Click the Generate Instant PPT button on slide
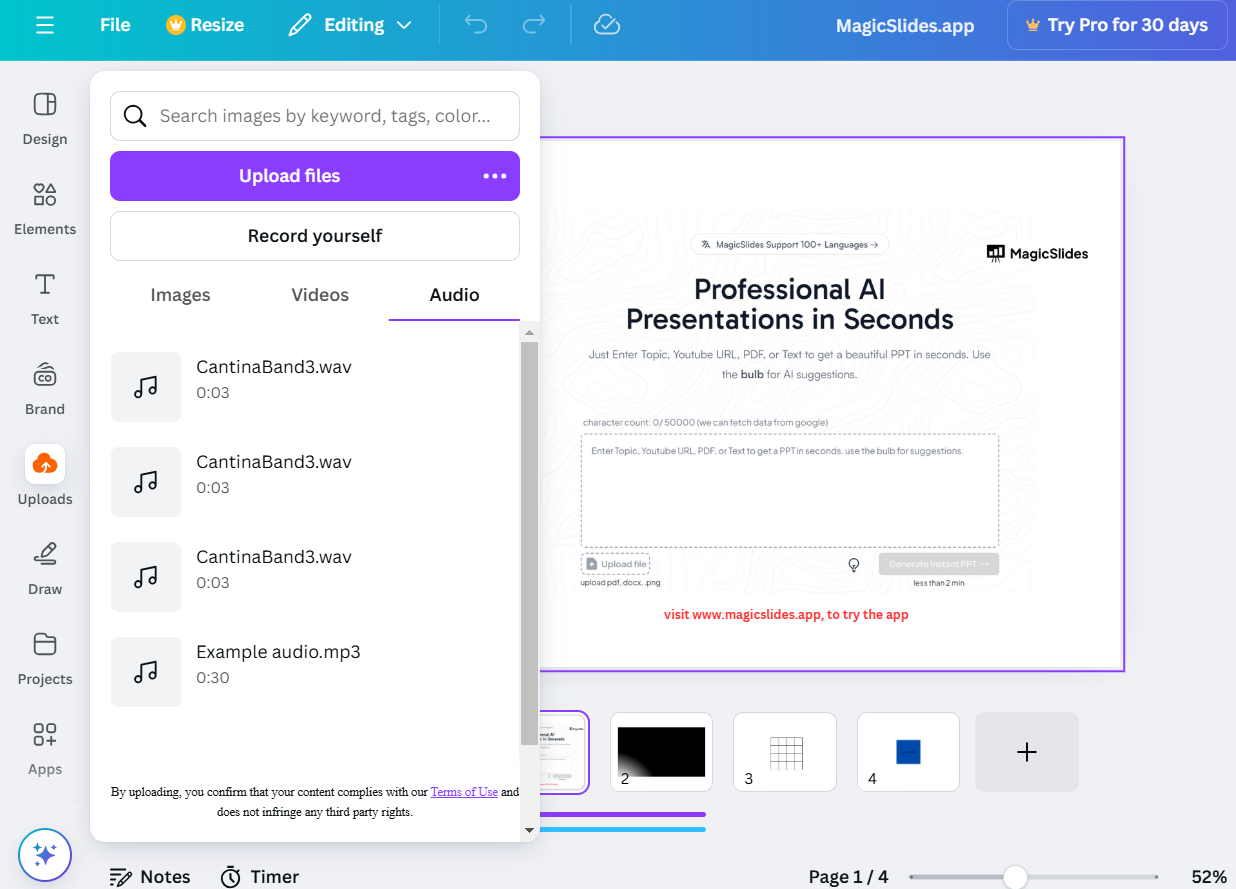 (x=938, y=564)
